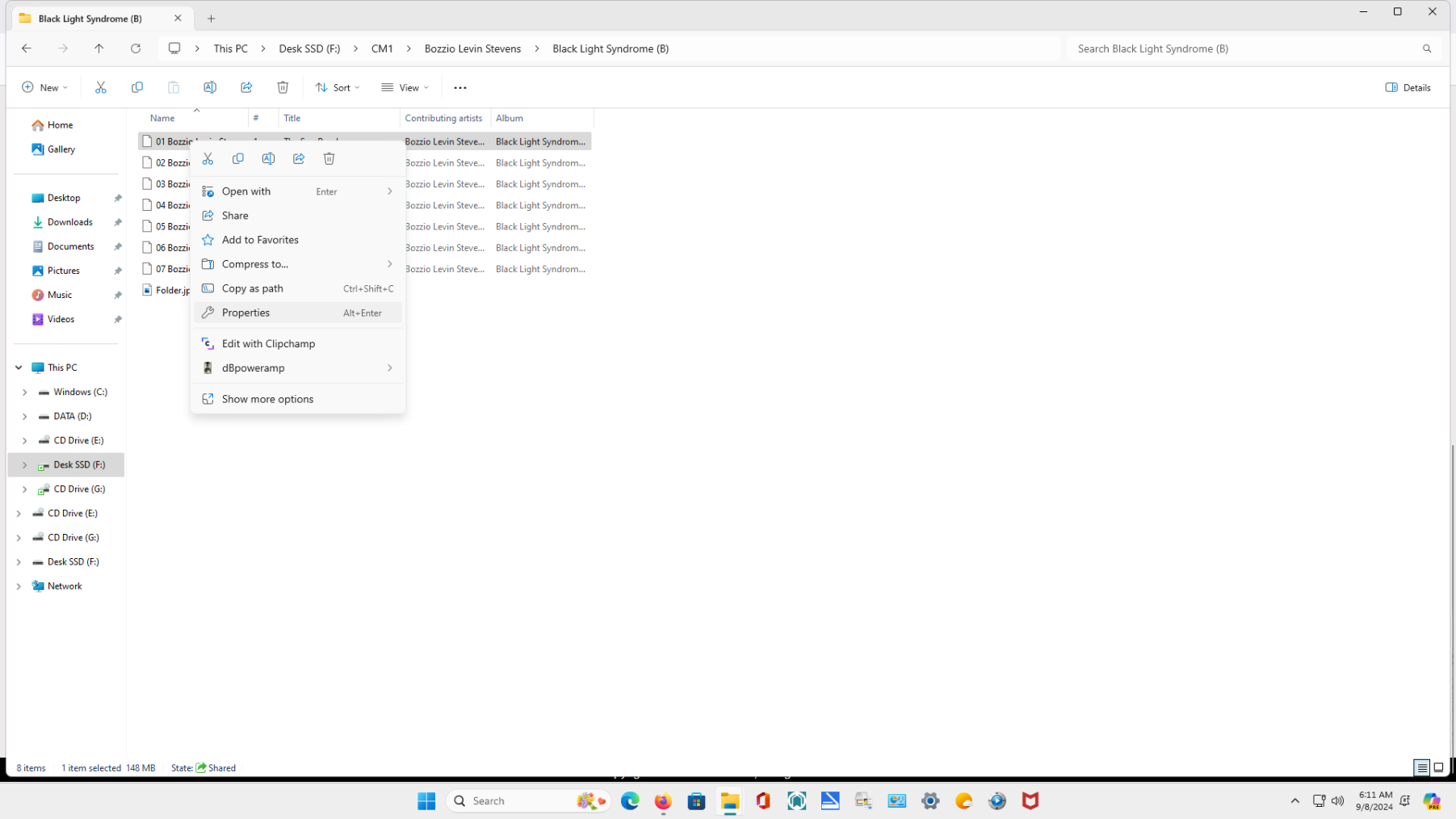Viewport: 1456px width, 819px height.
Task: Open the Windows Start menu
Action: pyautogui.click(x=426, y=800)
